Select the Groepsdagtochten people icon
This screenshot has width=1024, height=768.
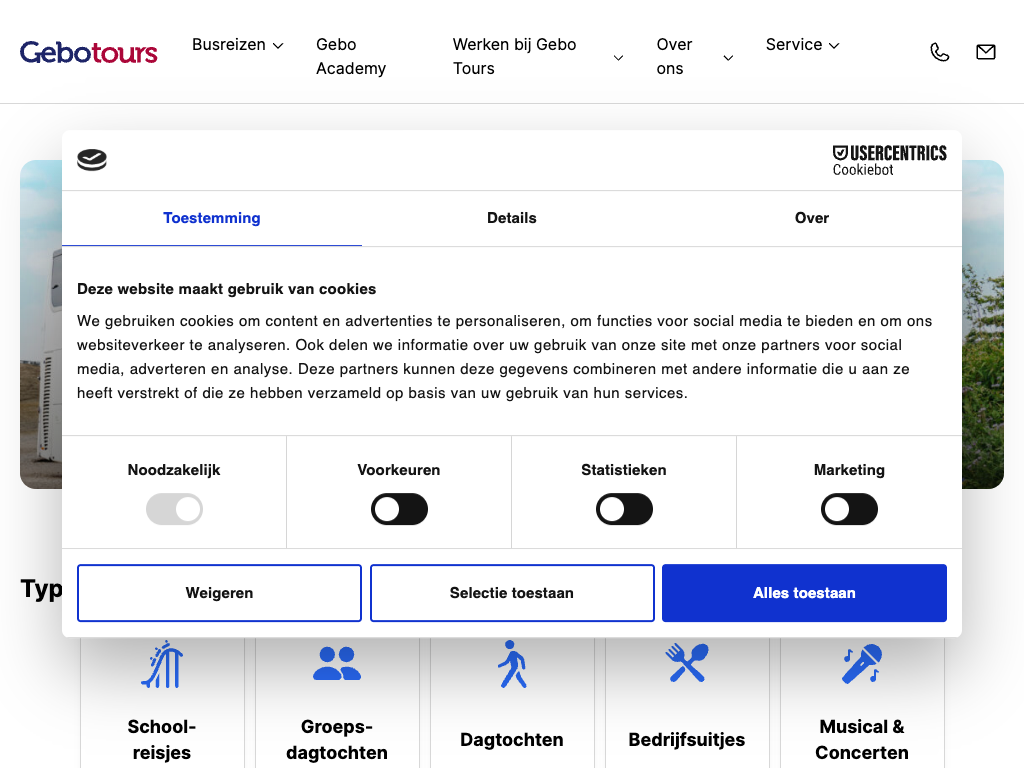pyautogui.click(x=337, y=663)
